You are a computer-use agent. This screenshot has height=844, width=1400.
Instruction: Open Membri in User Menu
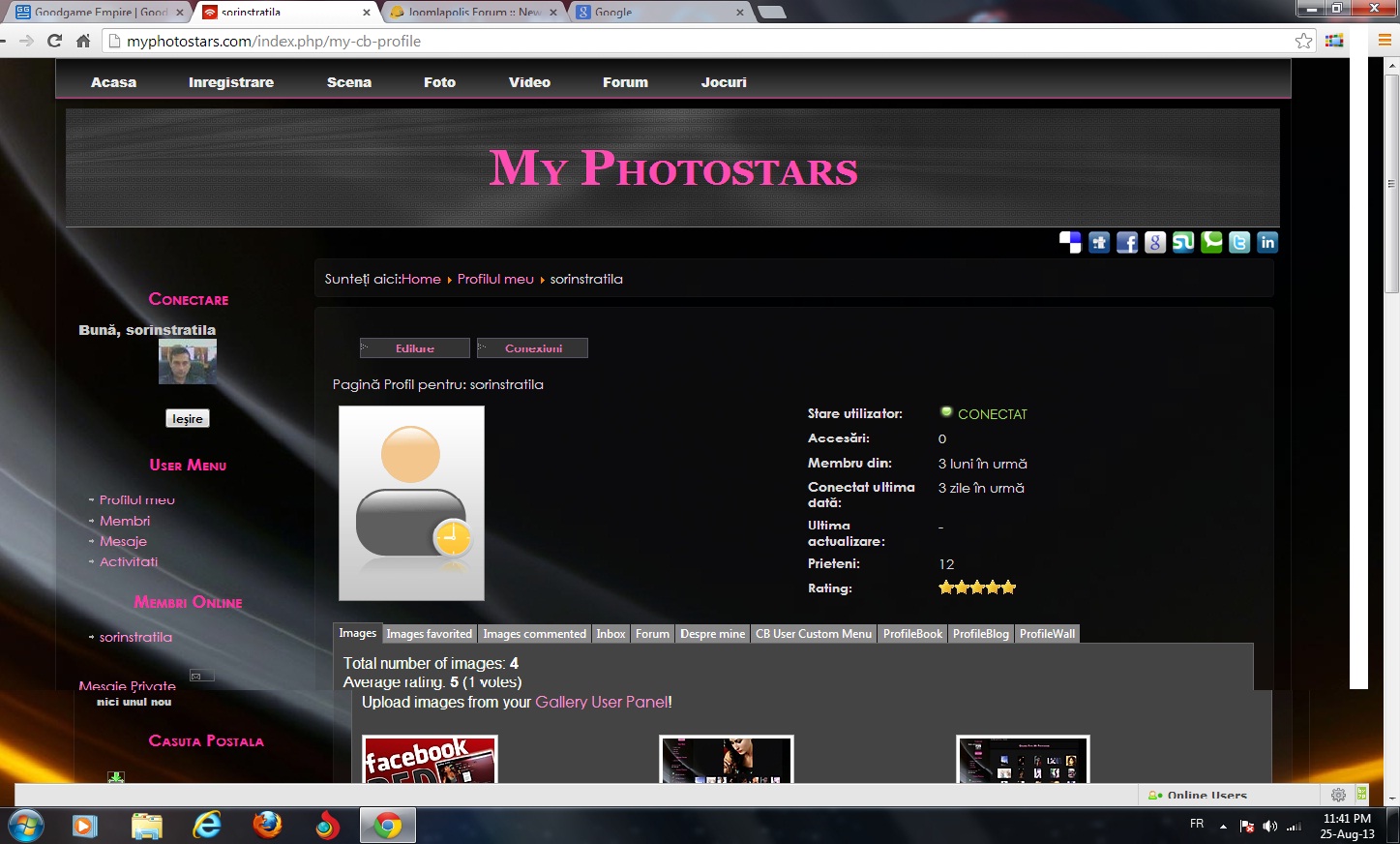125,521
